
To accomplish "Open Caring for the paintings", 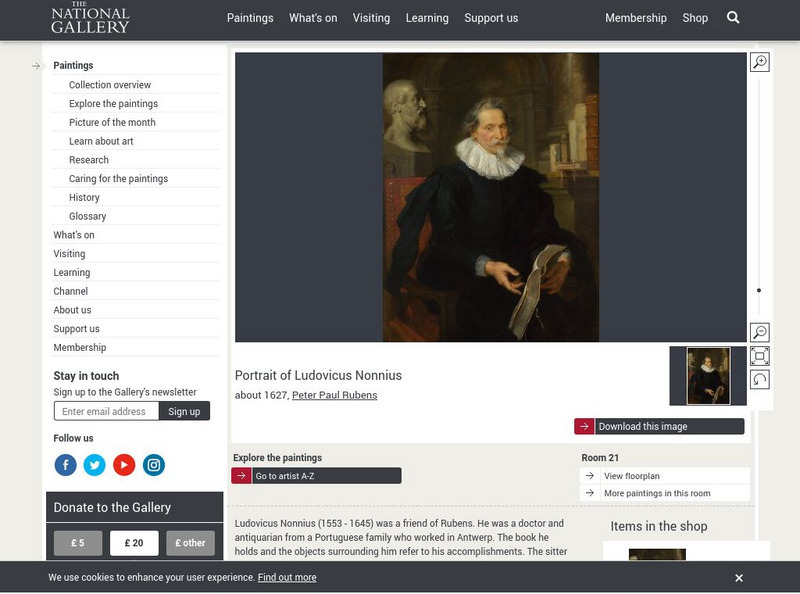I will point(118,179).
